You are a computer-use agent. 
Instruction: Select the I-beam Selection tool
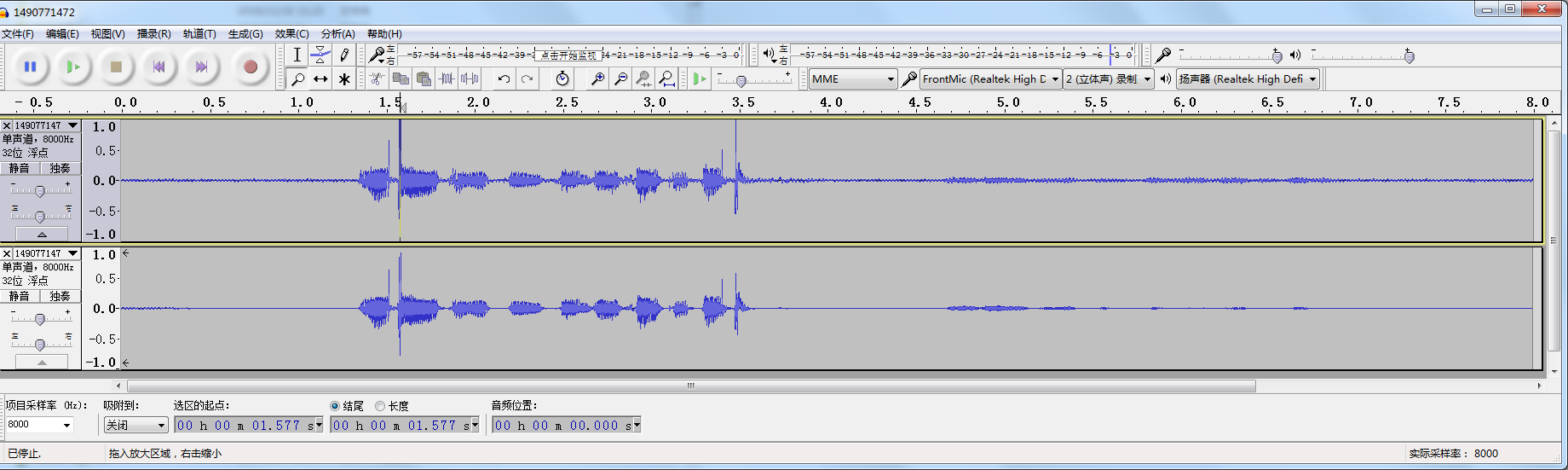click(x=297, y=55)
